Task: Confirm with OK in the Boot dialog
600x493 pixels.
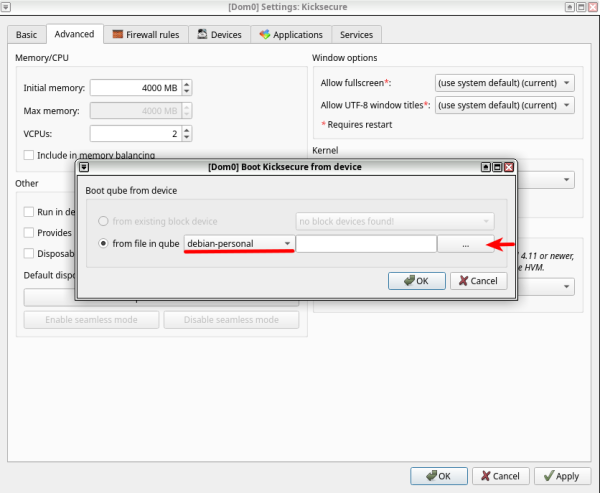Action: [417, 281]
